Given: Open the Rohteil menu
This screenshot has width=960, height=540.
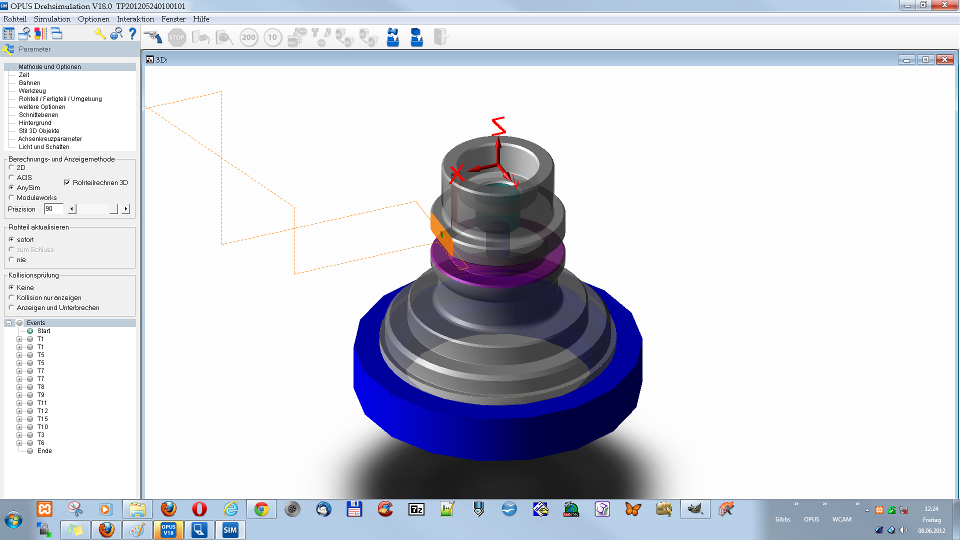Looking at the screenshot, I should tap(15, 19).
